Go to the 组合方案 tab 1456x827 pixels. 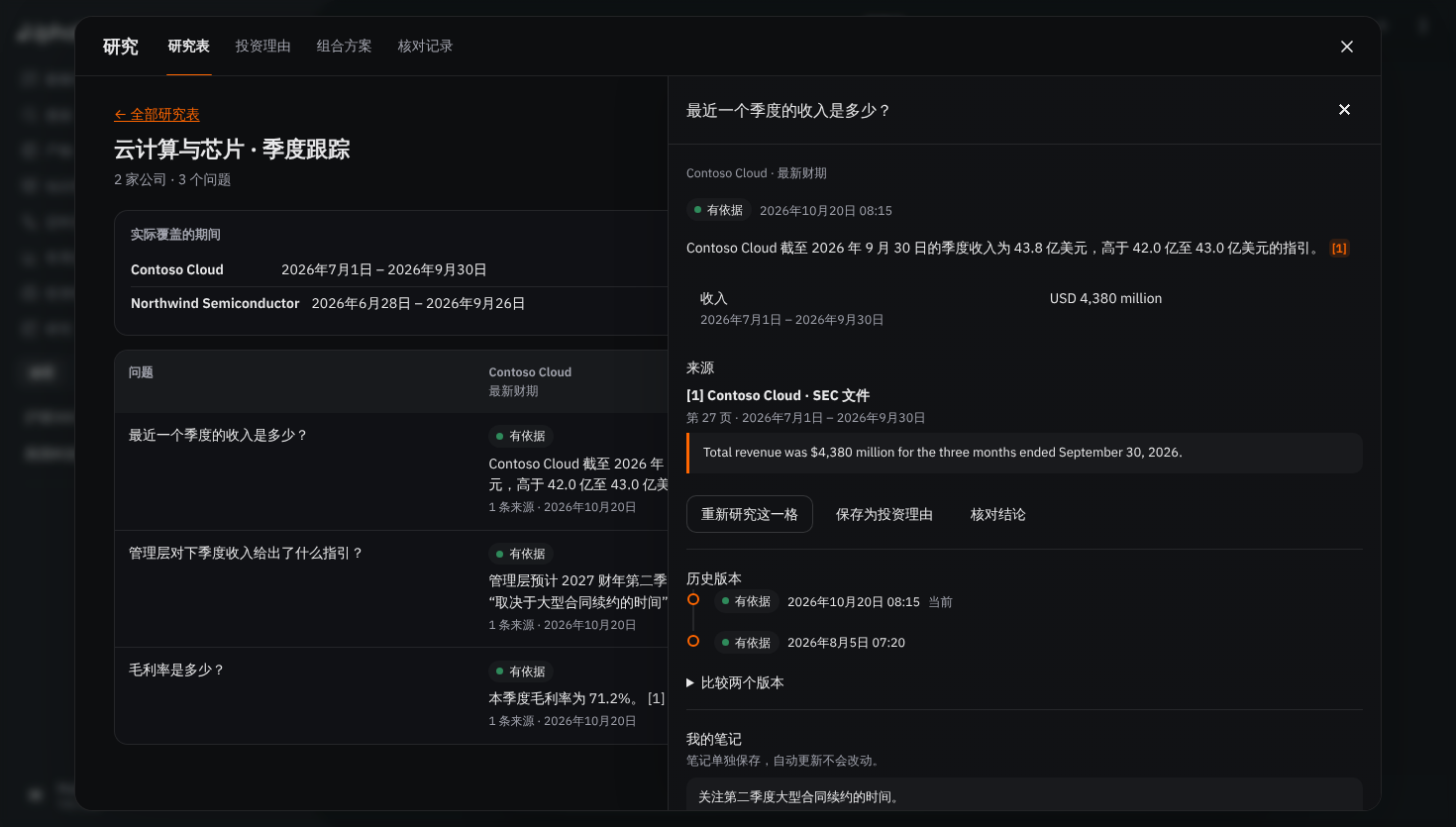click(345, 47)
